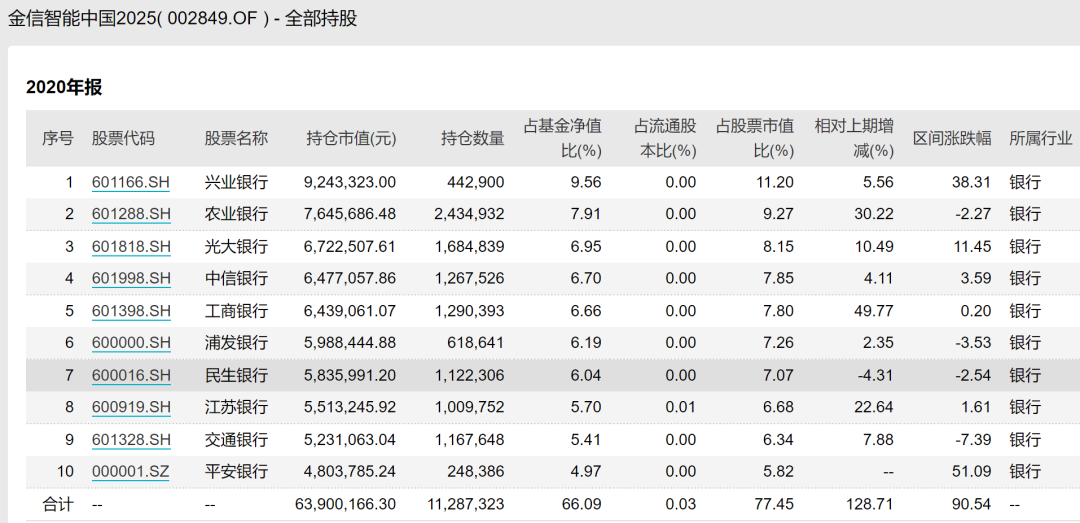Image resolution: width=1080 pixels, height=523 pixels.
Task: Open stock code link 601998.SH
Action: click(x=131, y=278)
